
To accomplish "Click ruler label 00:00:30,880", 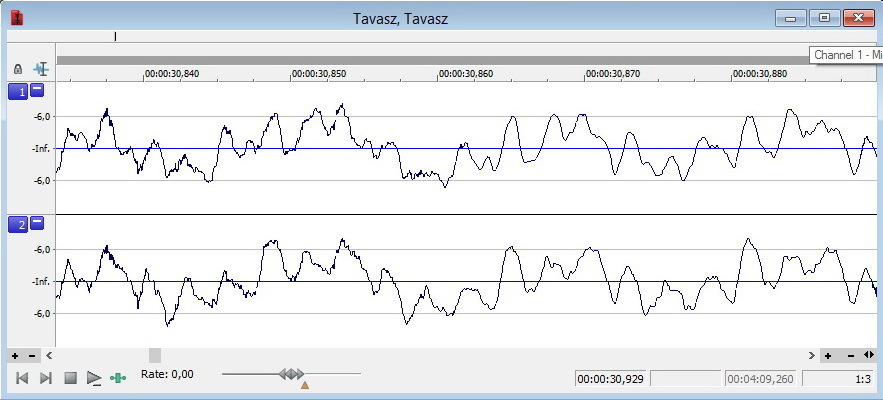I will (760, 74).
